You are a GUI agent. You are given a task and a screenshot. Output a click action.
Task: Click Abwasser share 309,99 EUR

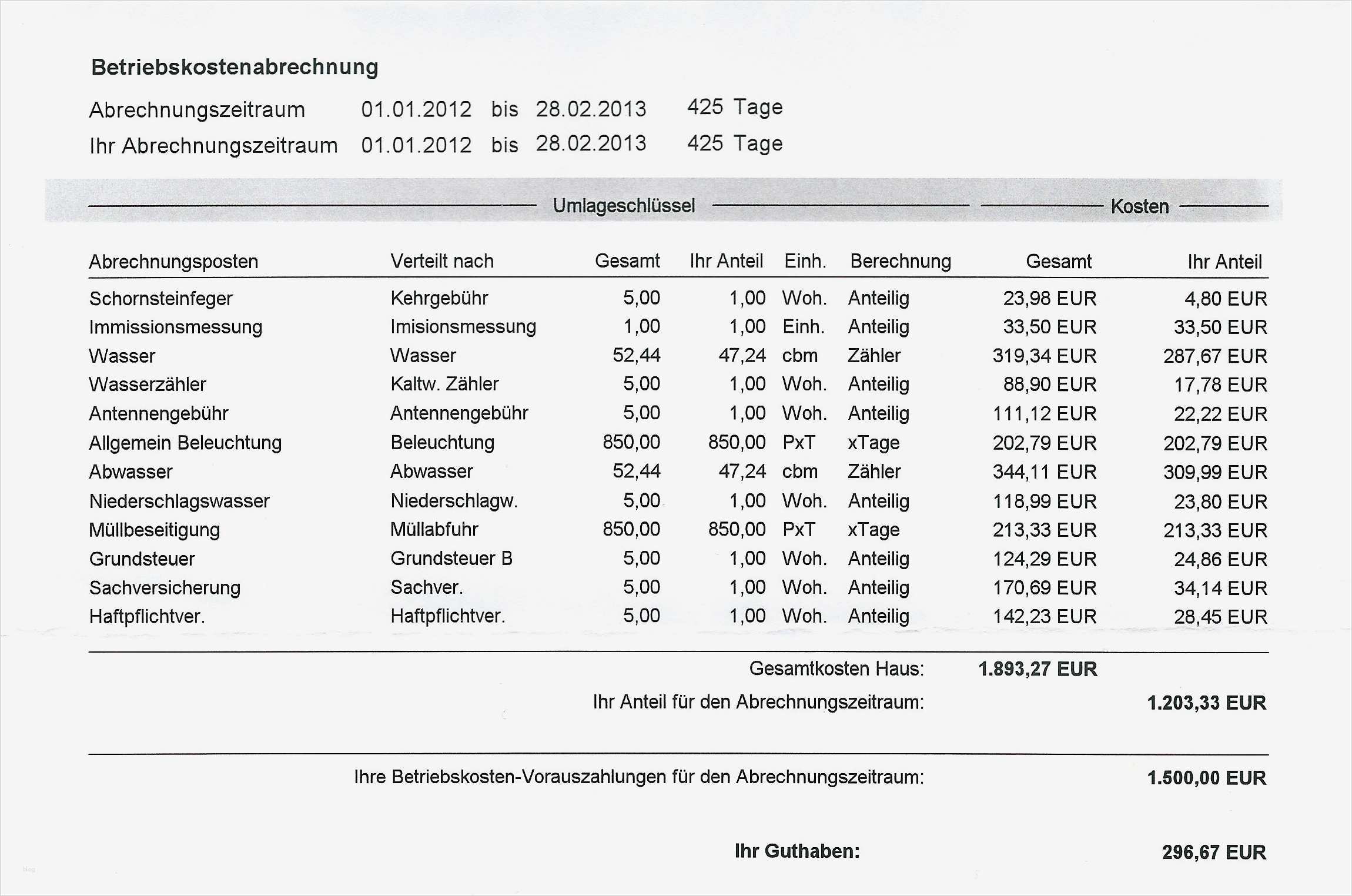tap(1214, 472)
